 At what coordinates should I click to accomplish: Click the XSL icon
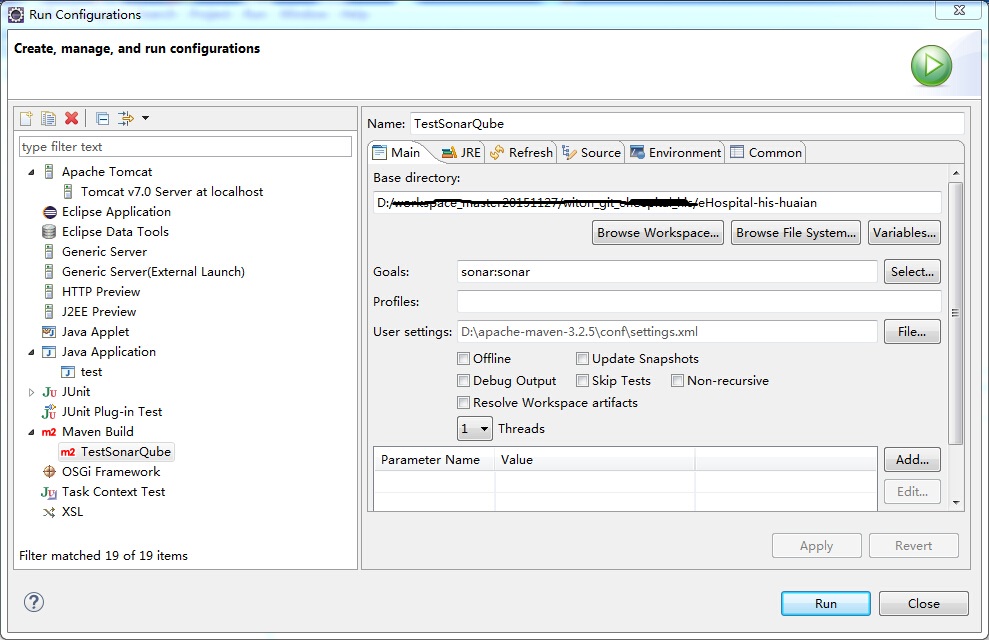click(49, 512)
